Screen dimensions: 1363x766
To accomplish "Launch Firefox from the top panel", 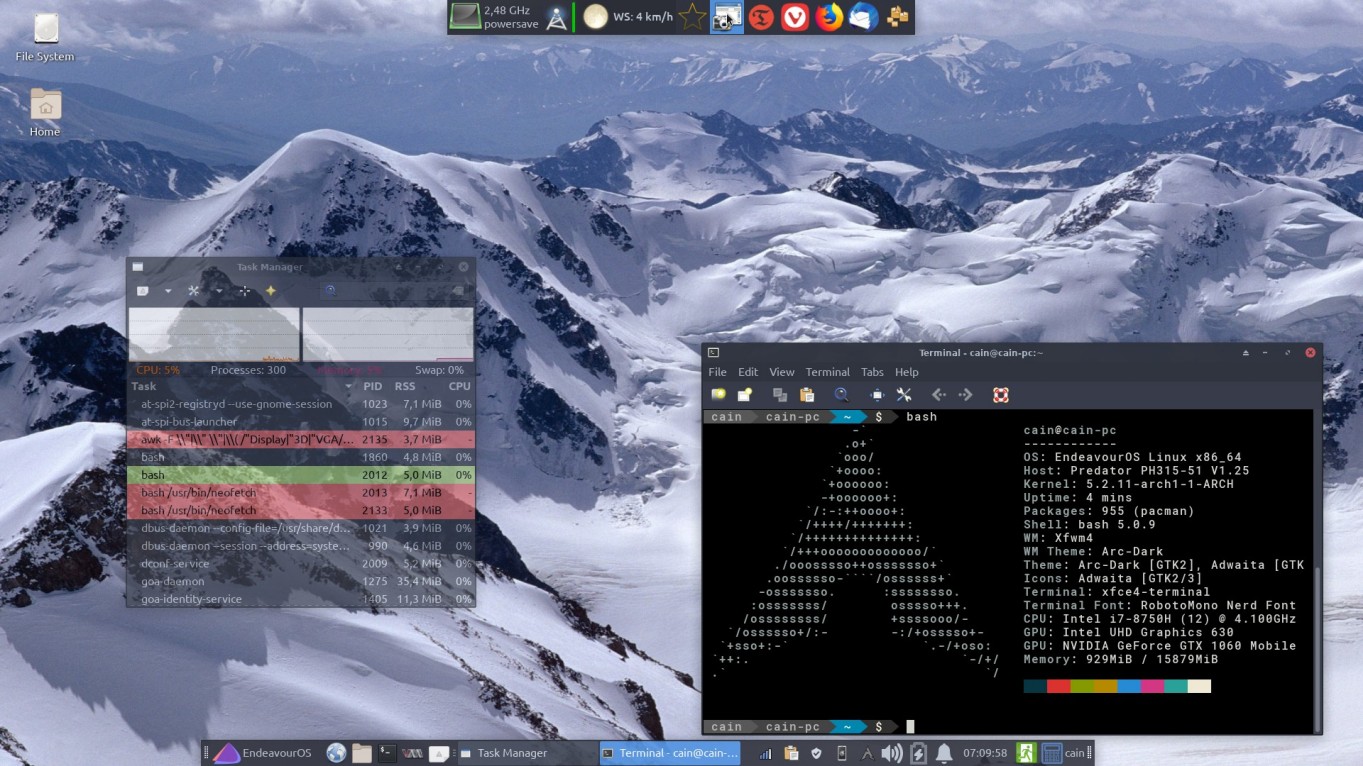I will point(829,17).
